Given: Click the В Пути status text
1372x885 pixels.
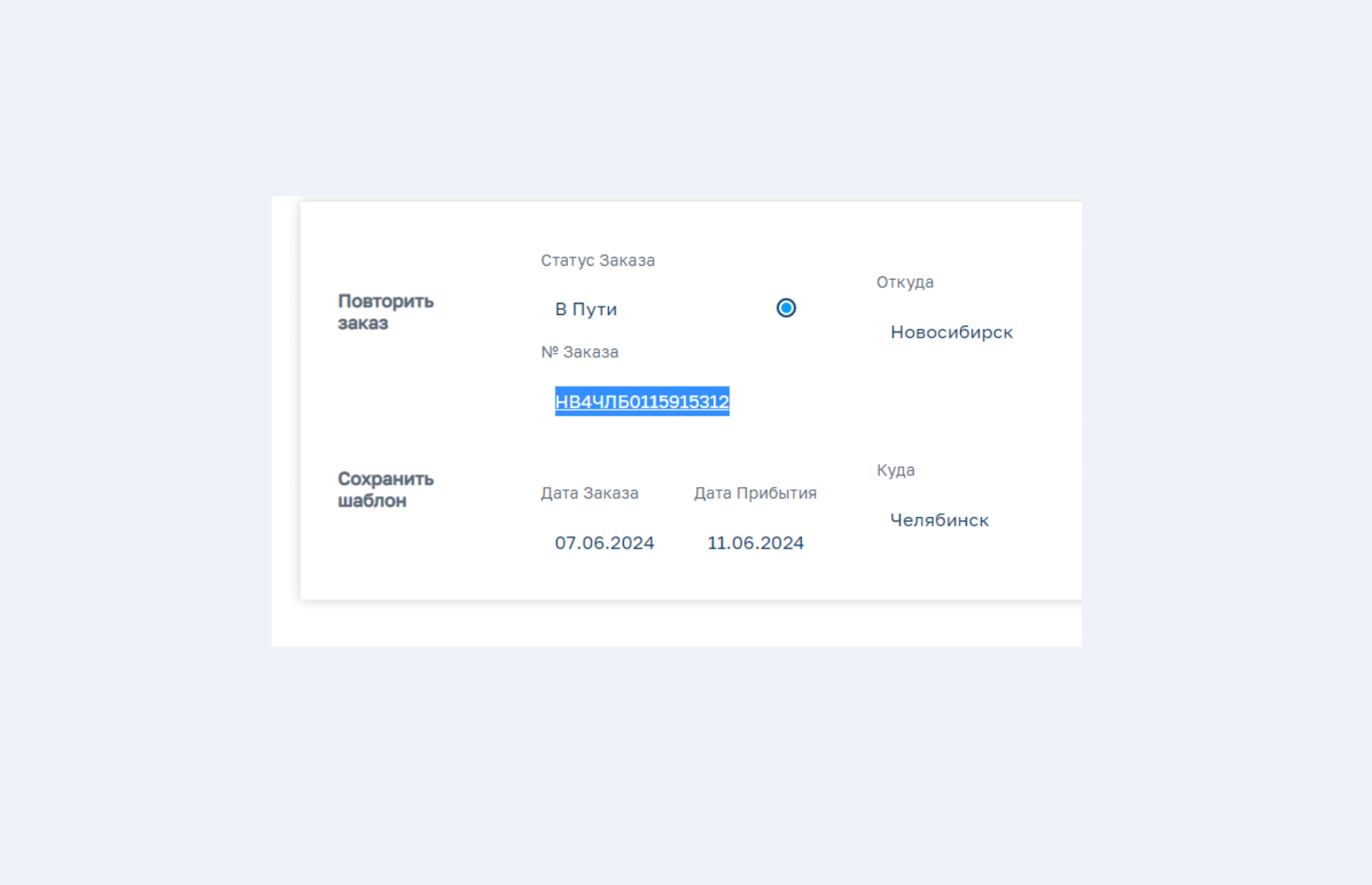Looking at the screenshot, I should click(586, 309).
